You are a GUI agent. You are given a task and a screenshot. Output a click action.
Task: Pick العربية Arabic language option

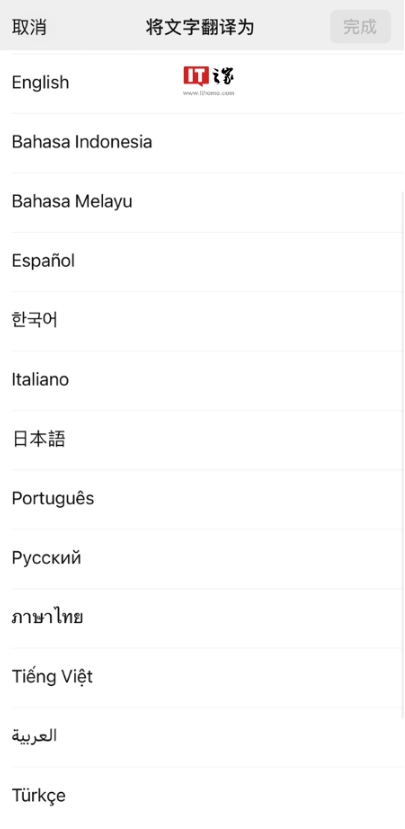point(202,737)
